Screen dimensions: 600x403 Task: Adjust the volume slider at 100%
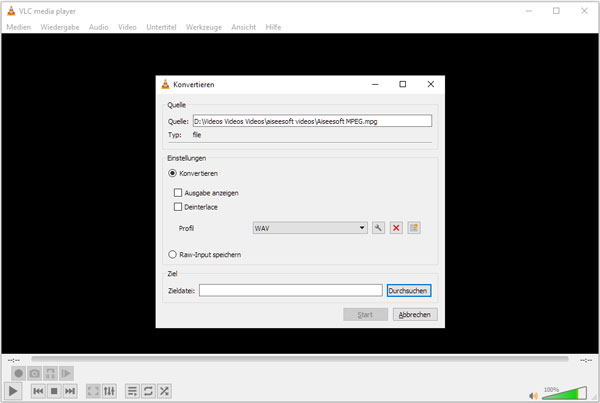pos(564,393)
